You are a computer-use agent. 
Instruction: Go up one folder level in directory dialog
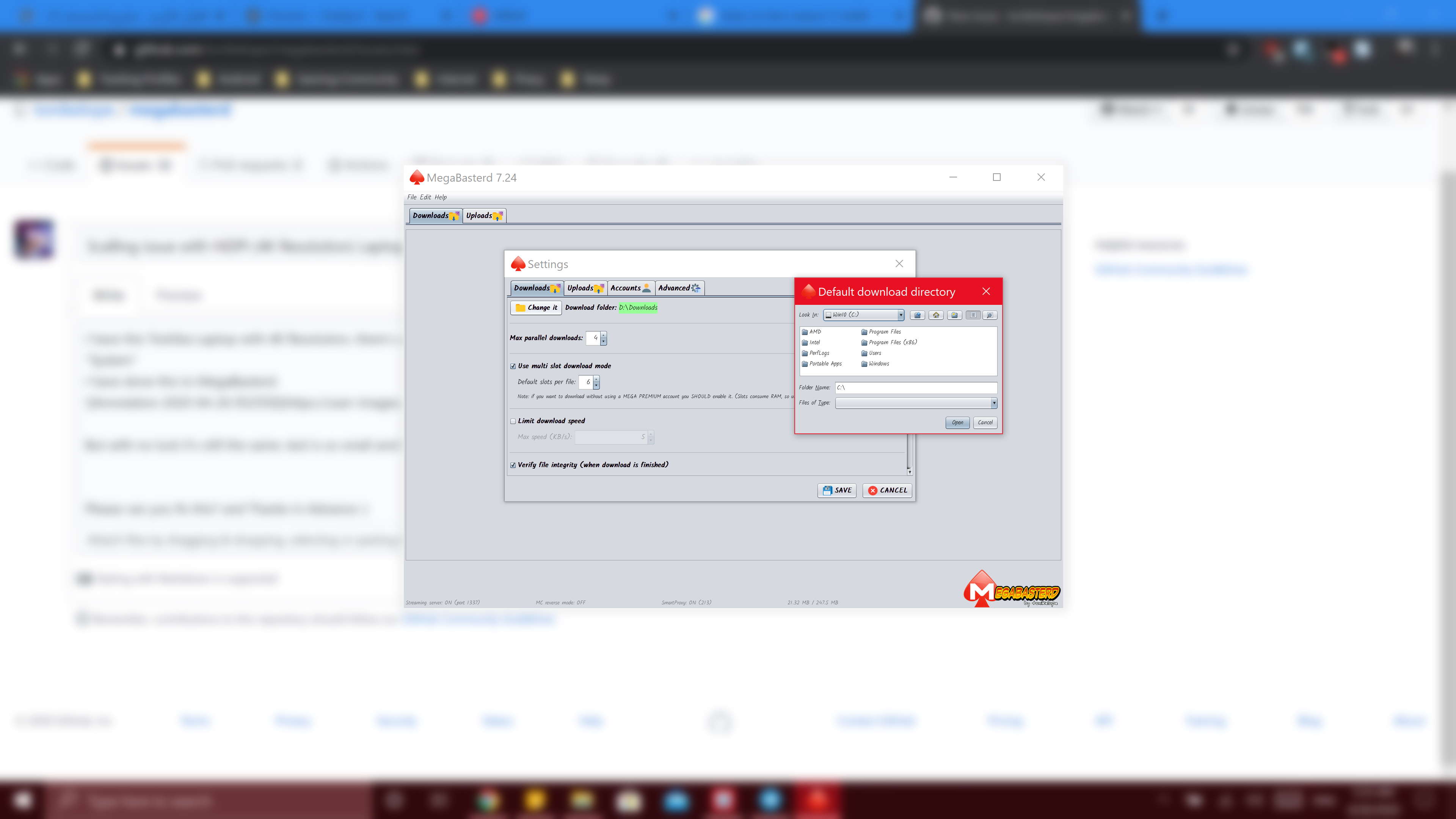917,315
